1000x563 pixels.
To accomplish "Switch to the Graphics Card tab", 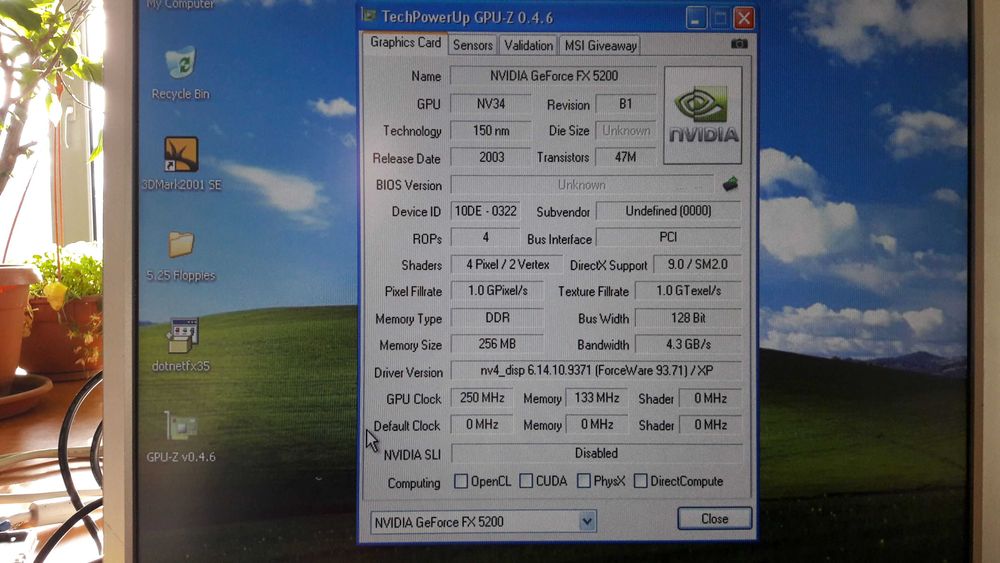I will pyautogui.click(x=406, y=43).
